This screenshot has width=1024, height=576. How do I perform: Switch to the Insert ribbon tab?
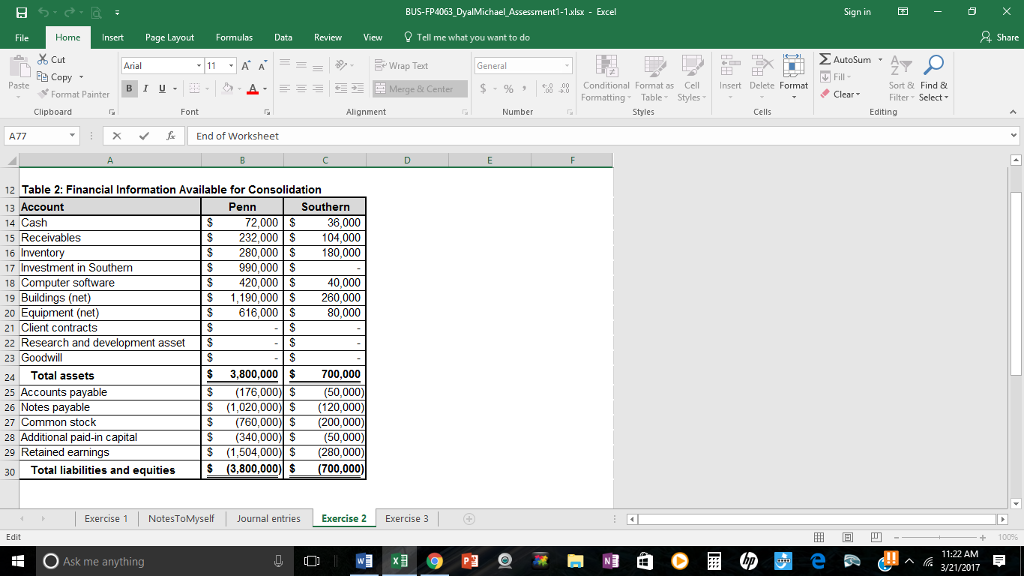(x=112, y=37)
